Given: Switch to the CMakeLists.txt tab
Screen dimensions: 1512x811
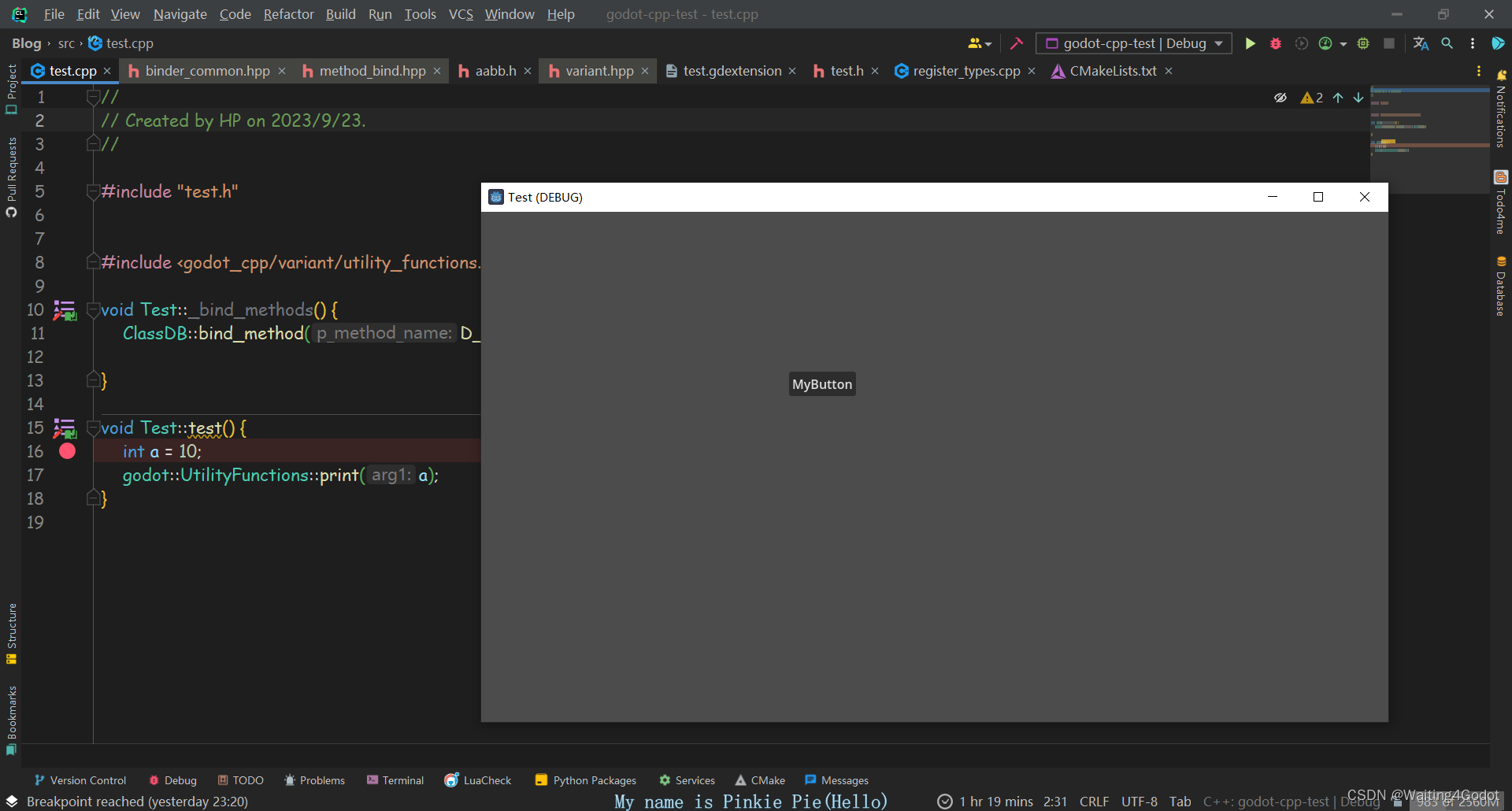Looking at the screenshot, I should coord(1113,70).
